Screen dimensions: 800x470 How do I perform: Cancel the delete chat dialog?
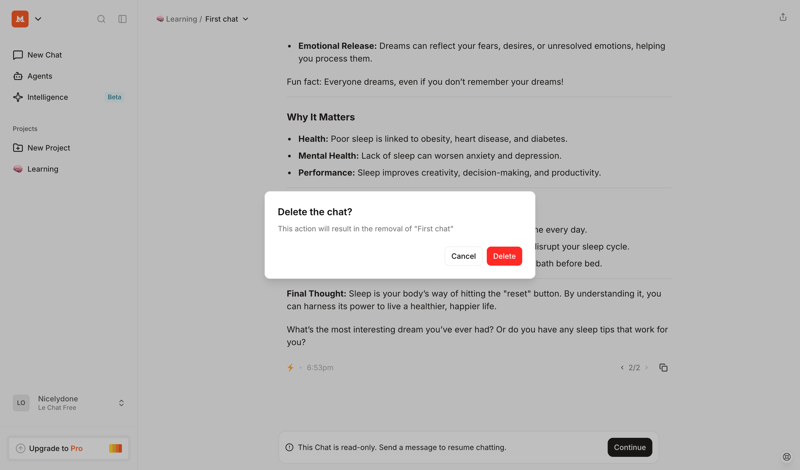[x=463, y=256]
